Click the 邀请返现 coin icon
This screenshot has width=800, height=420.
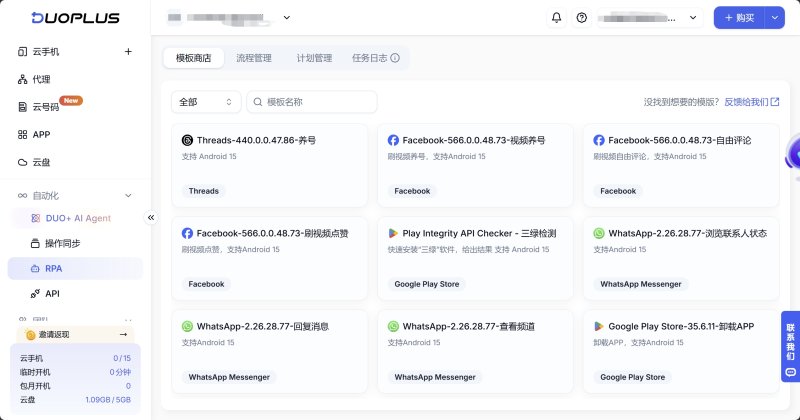click(31, 335)
